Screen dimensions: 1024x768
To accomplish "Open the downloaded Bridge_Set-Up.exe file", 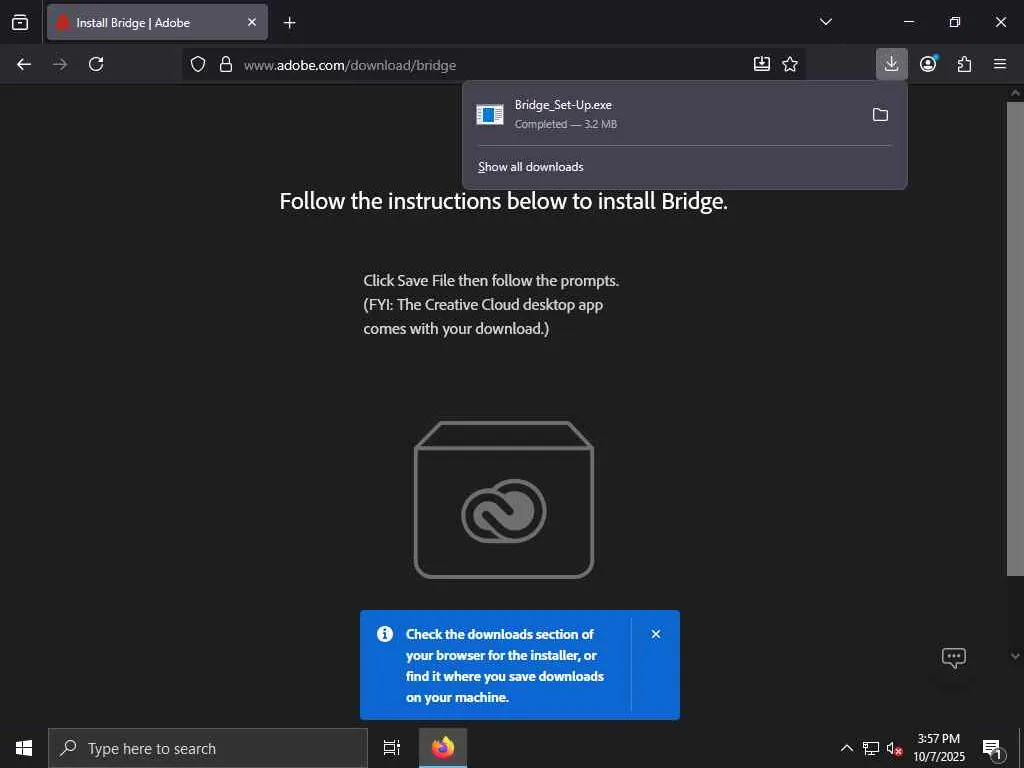I will pyautogui.click(x=664, y=114).
